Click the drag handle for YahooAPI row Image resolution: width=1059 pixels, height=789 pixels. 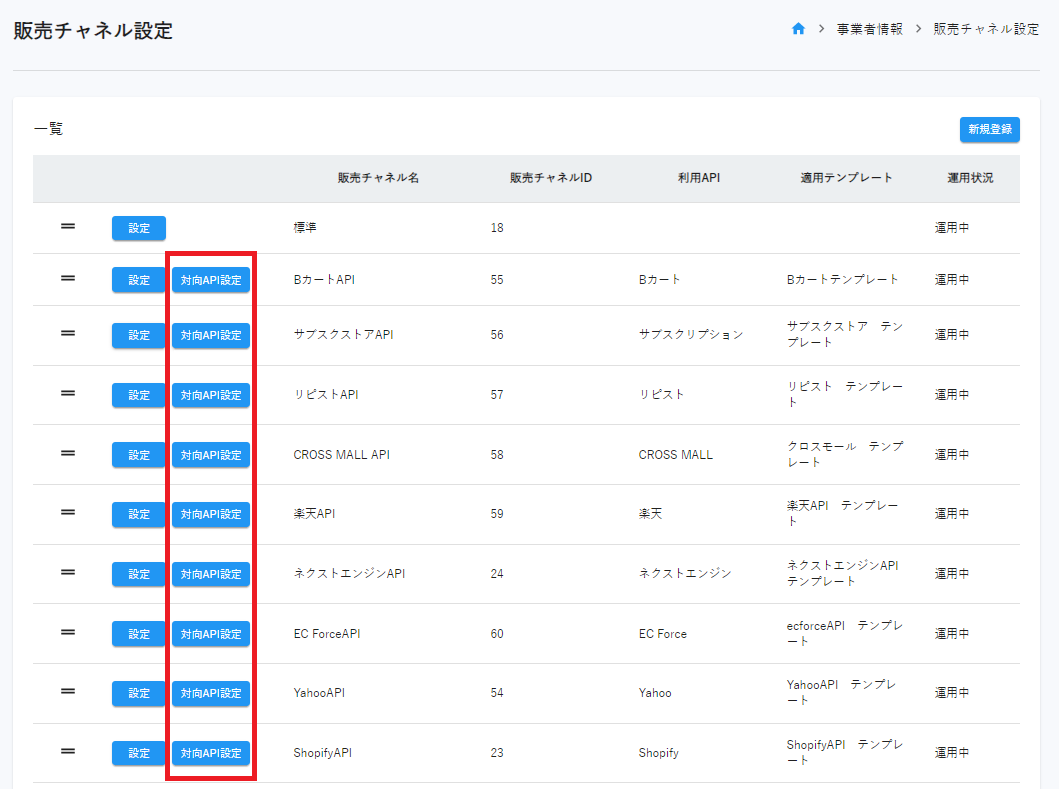68,691
